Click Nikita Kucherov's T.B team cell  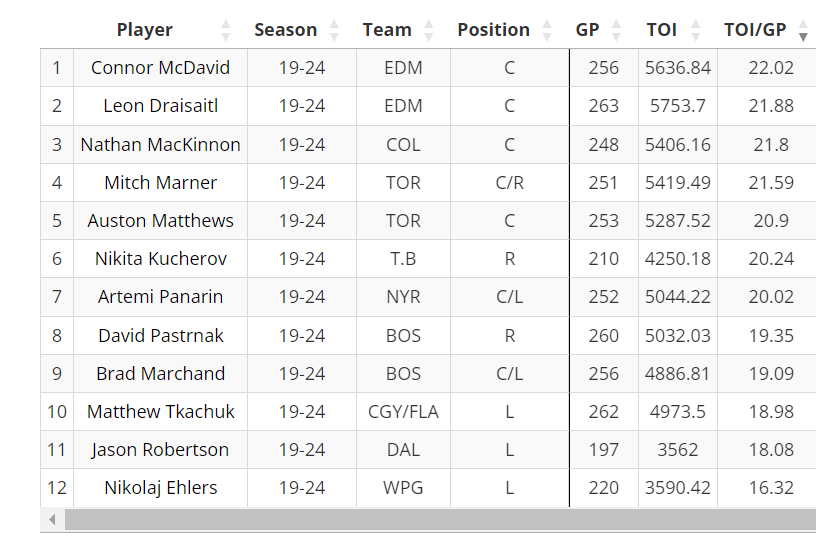(403, 259)
